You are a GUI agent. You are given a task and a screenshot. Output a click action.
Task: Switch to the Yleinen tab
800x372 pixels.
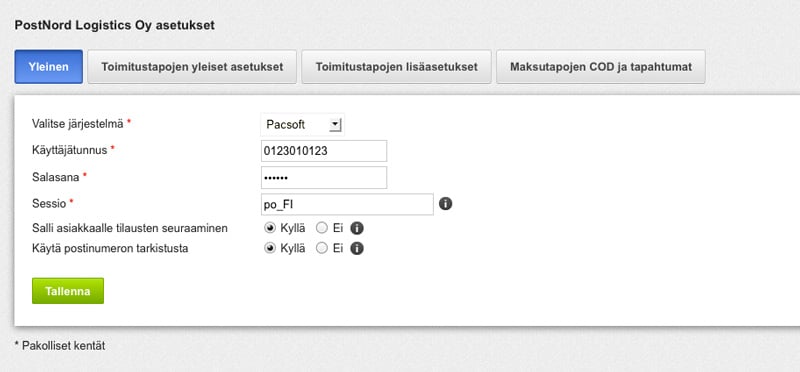48,67
